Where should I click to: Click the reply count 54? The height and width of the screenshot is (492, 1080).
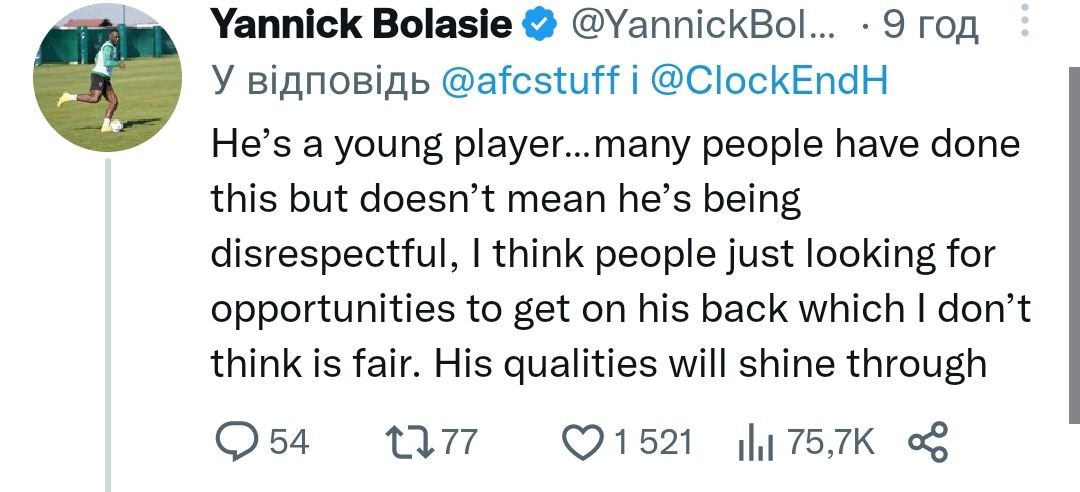pyautogui.click(x=291, y=441)
